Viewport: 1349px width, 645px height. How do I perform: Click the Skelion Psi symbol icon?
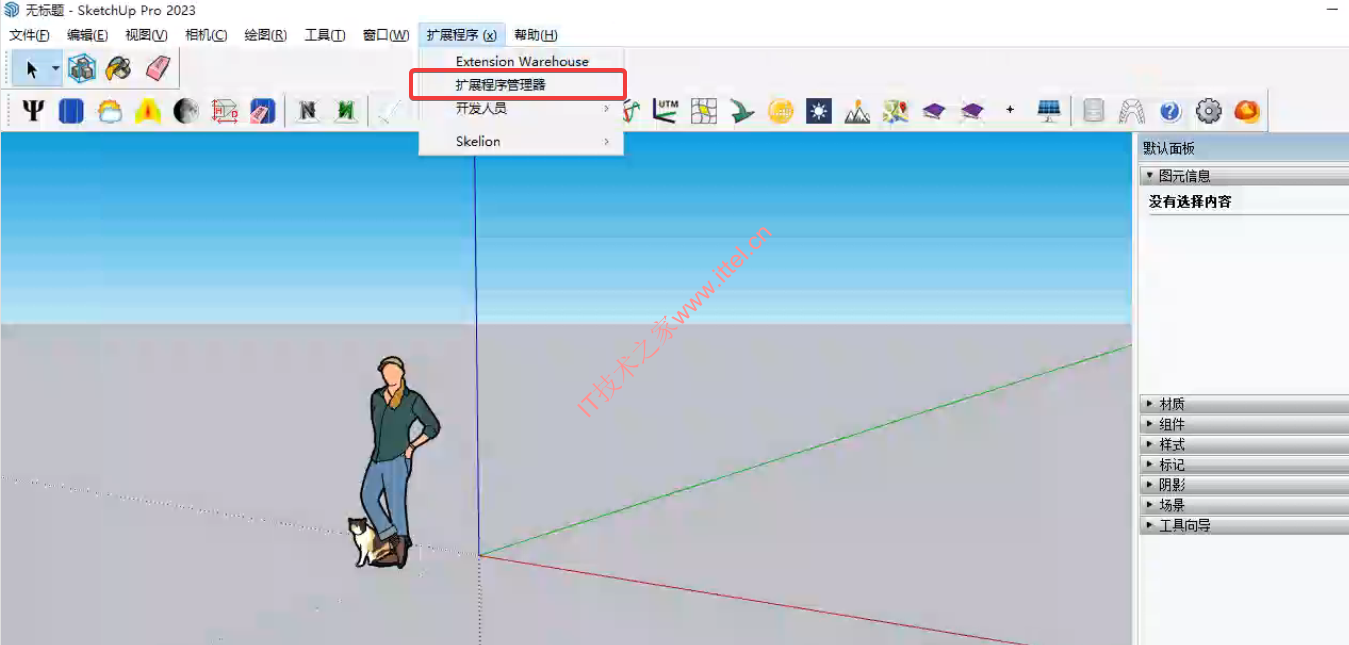tap(33, 111)
